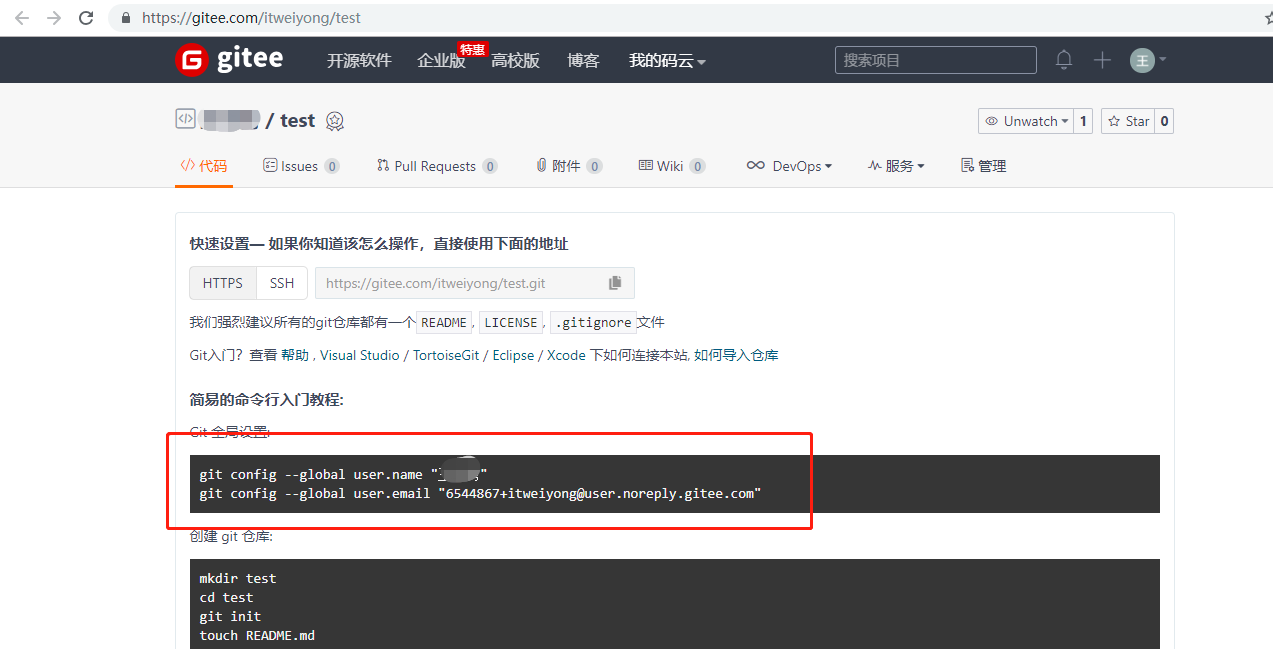Click the 搜索项目 search box

pos(936,60)
